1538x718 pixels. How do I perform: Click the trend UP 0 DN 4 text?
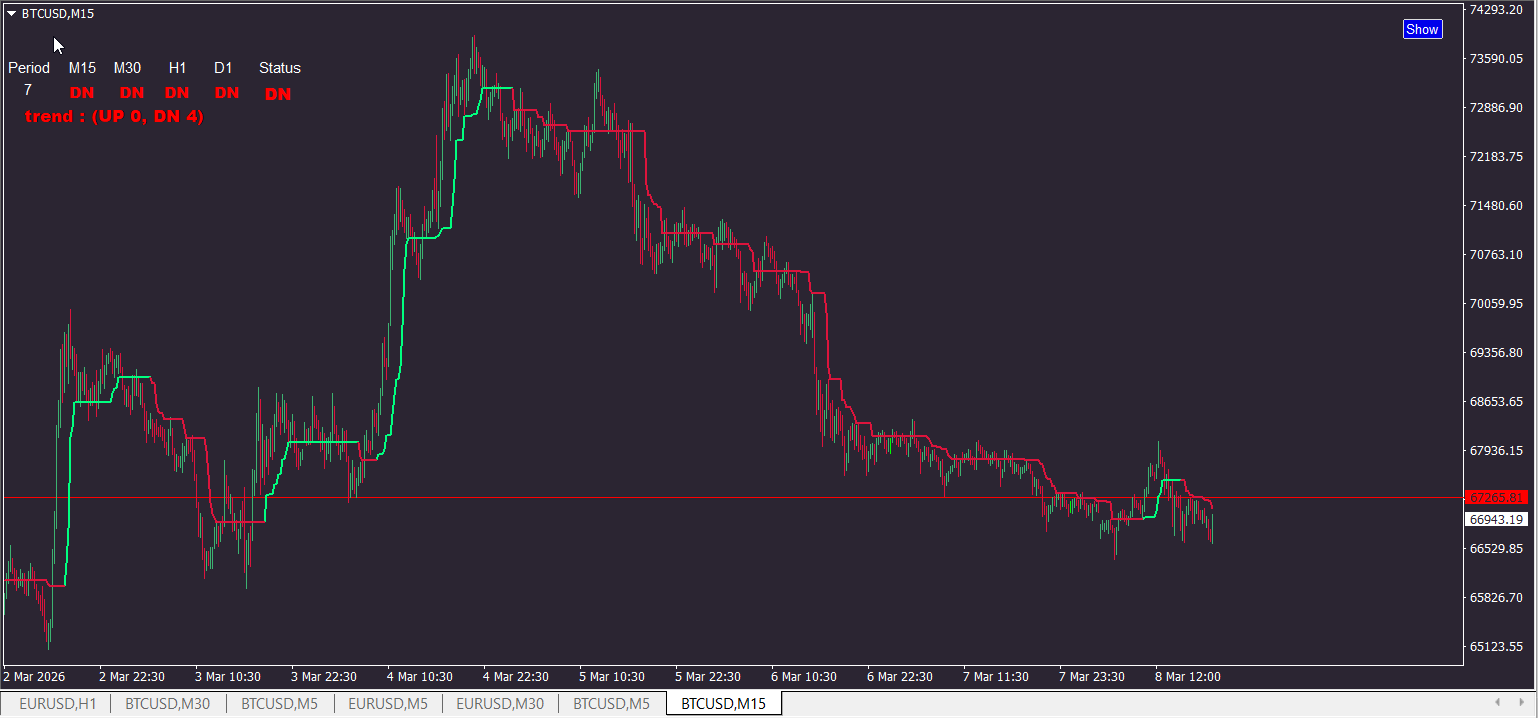[x=114, y=117]
